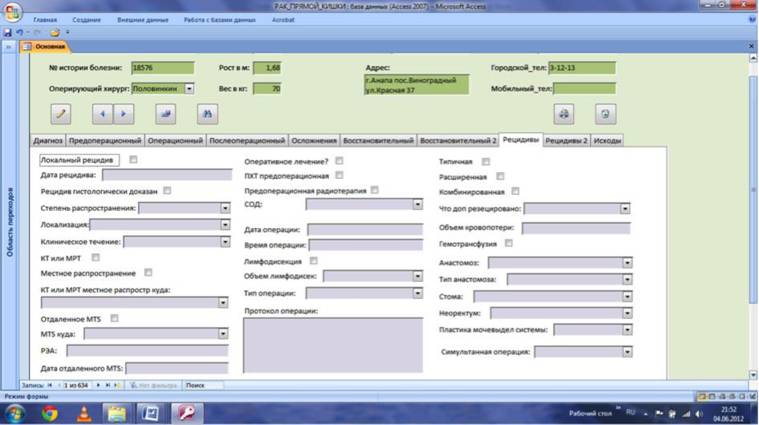759x425 pixels.
Task: Click the printer button on the form
Action: tap(563, 114)
